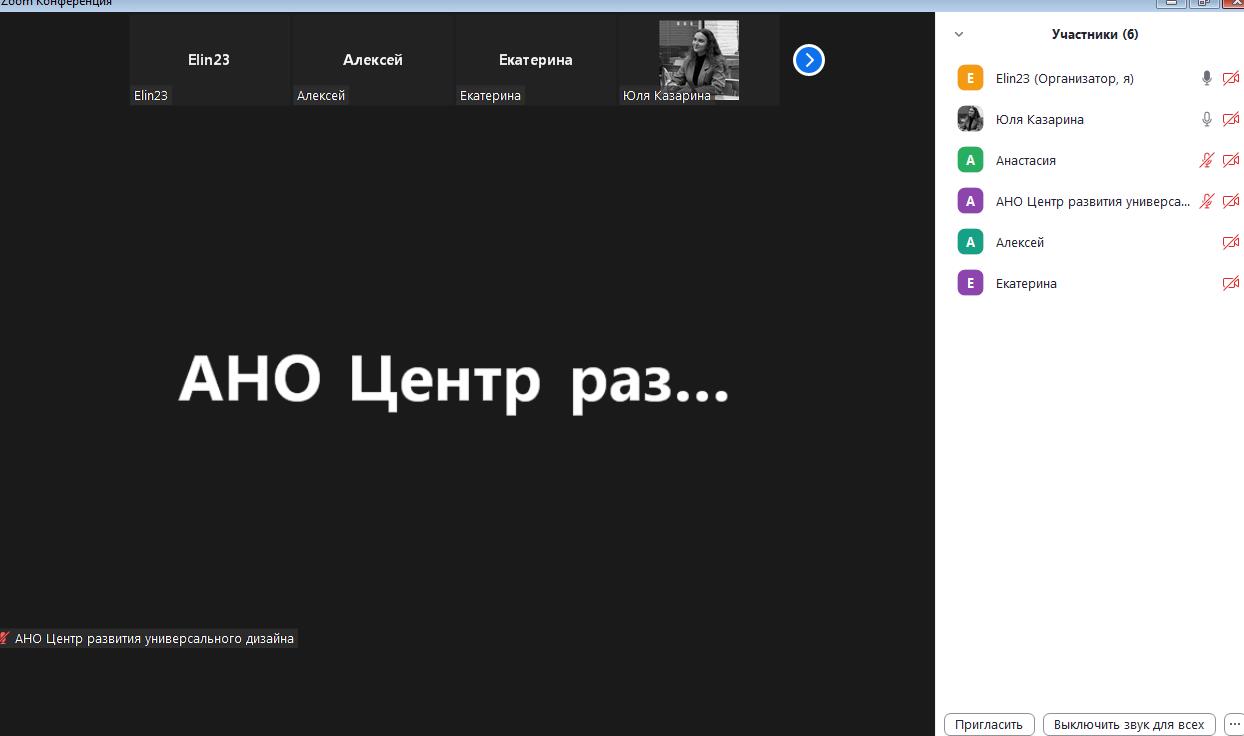
Task: Click Elin23 name label under thumbnail
Action: point(151,95)
